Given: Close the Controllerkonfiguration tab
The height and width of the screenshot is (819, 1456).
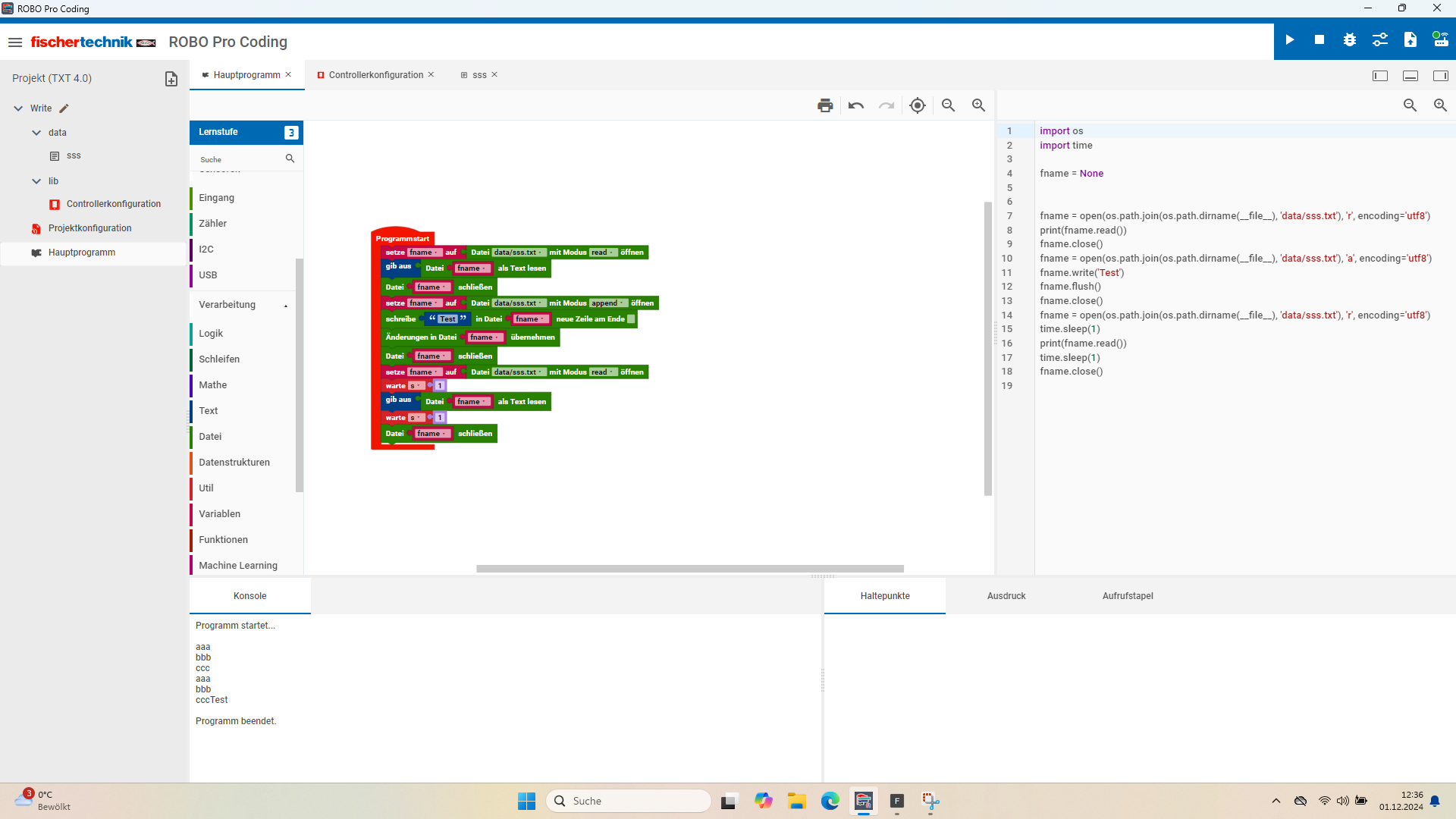Looking at the screenshot, I should tap(431, 74).
